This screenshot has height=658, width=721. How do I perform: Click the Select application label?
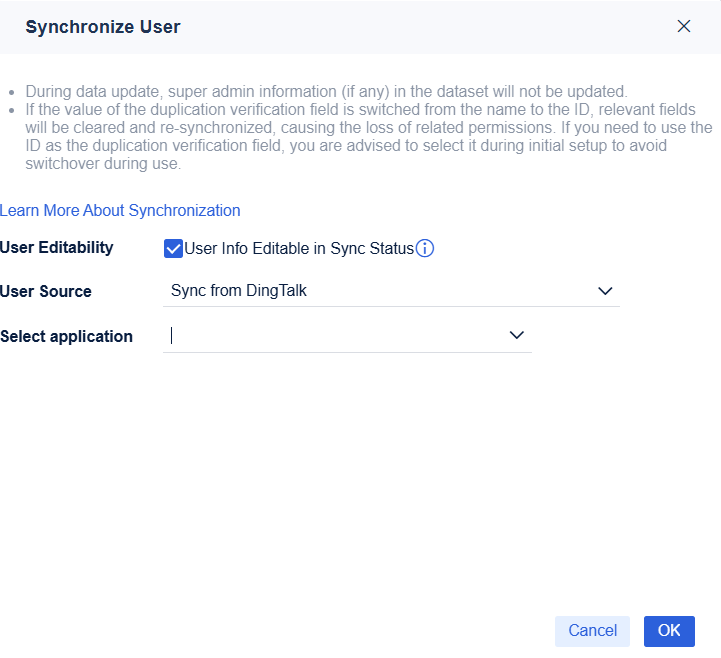coord(67,337)
